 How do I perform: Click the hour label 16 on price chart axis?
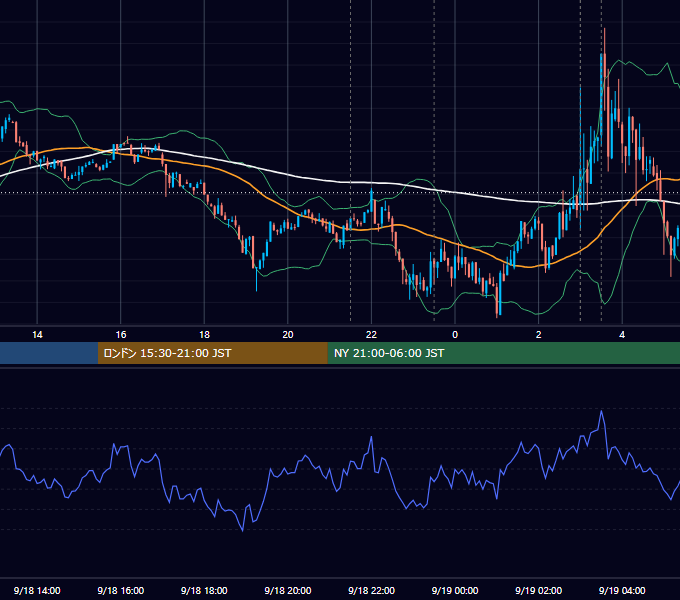[121, 335]
